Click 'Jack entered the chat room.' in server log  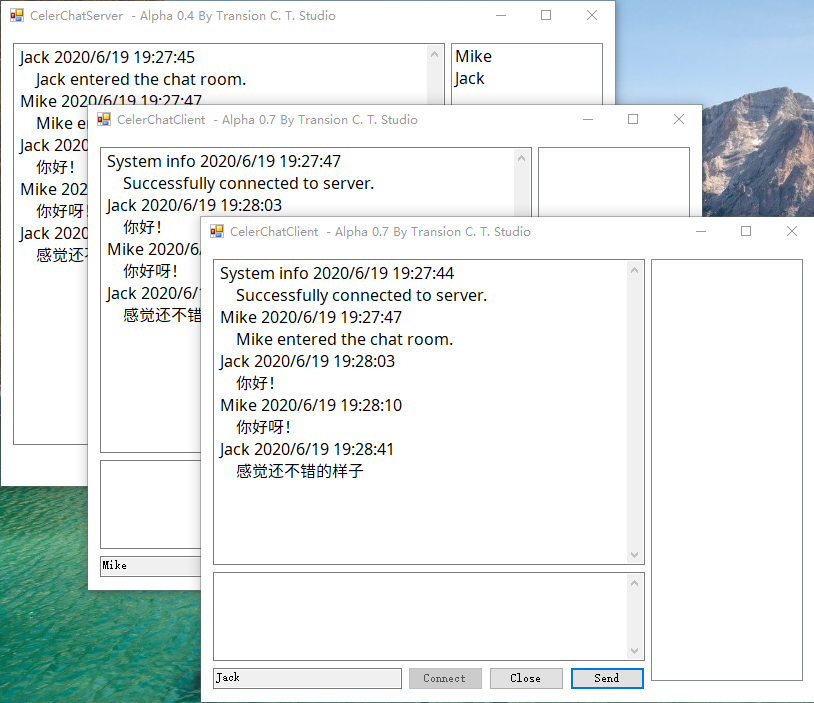point(141,79)
